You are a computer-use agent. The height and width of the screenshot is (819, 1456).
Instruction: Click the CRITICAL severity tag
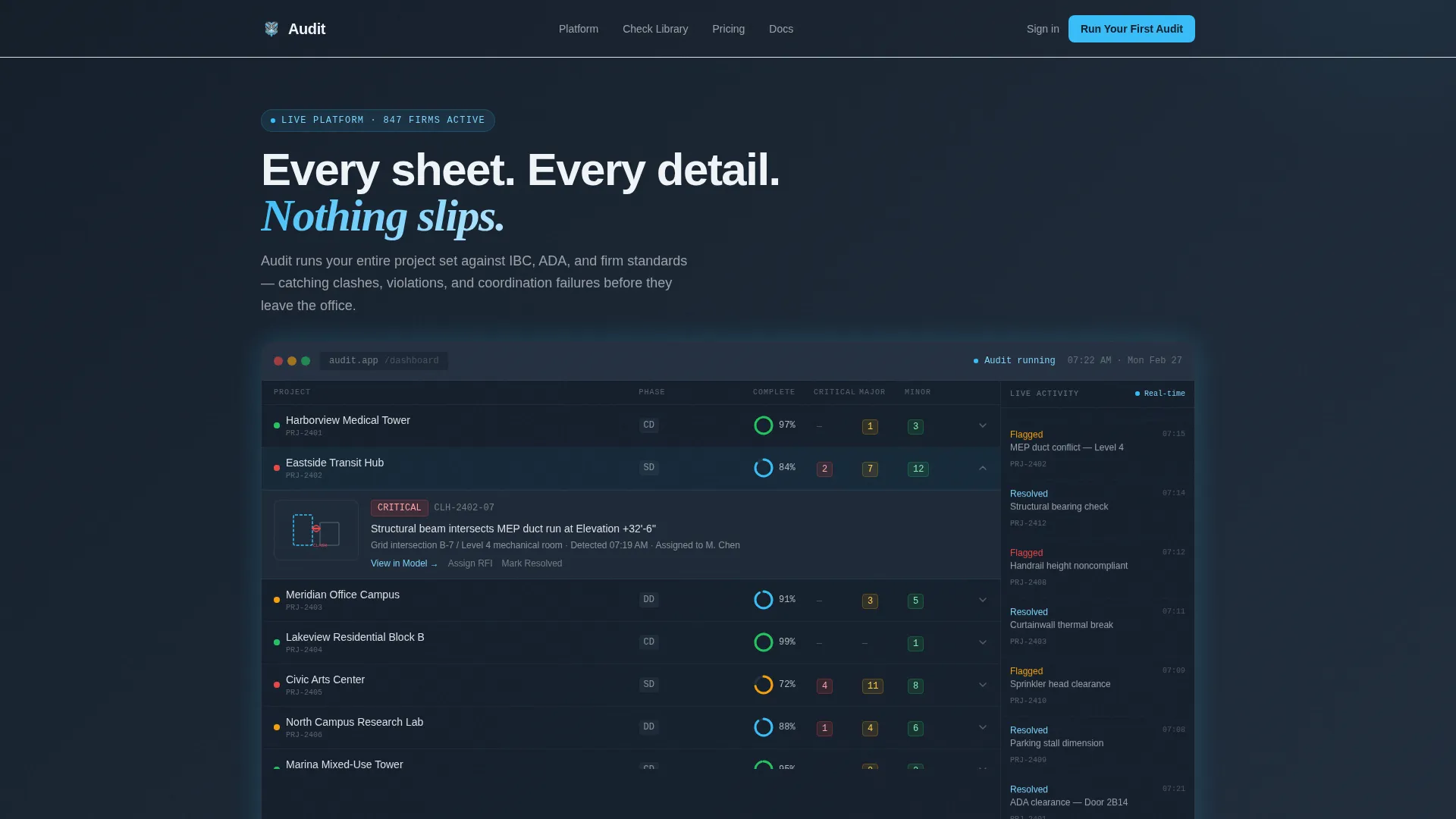coord(399,508)
